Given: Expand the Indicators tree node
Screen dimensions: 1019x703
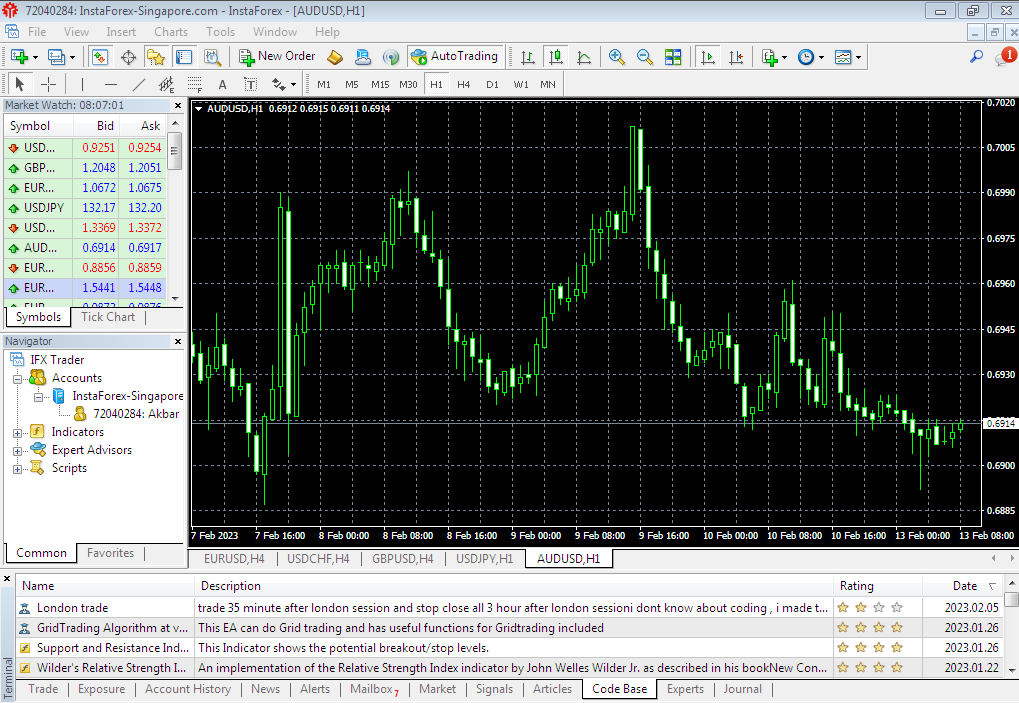Looking at the screenshot, I should click(x=18, y=433).
